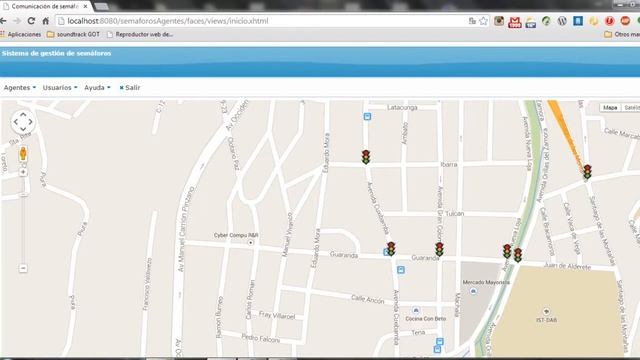Bookmark this page with the star icon
Image resolution: width=640 pixels, height=360 pixels.
click(x=483, y=21)
